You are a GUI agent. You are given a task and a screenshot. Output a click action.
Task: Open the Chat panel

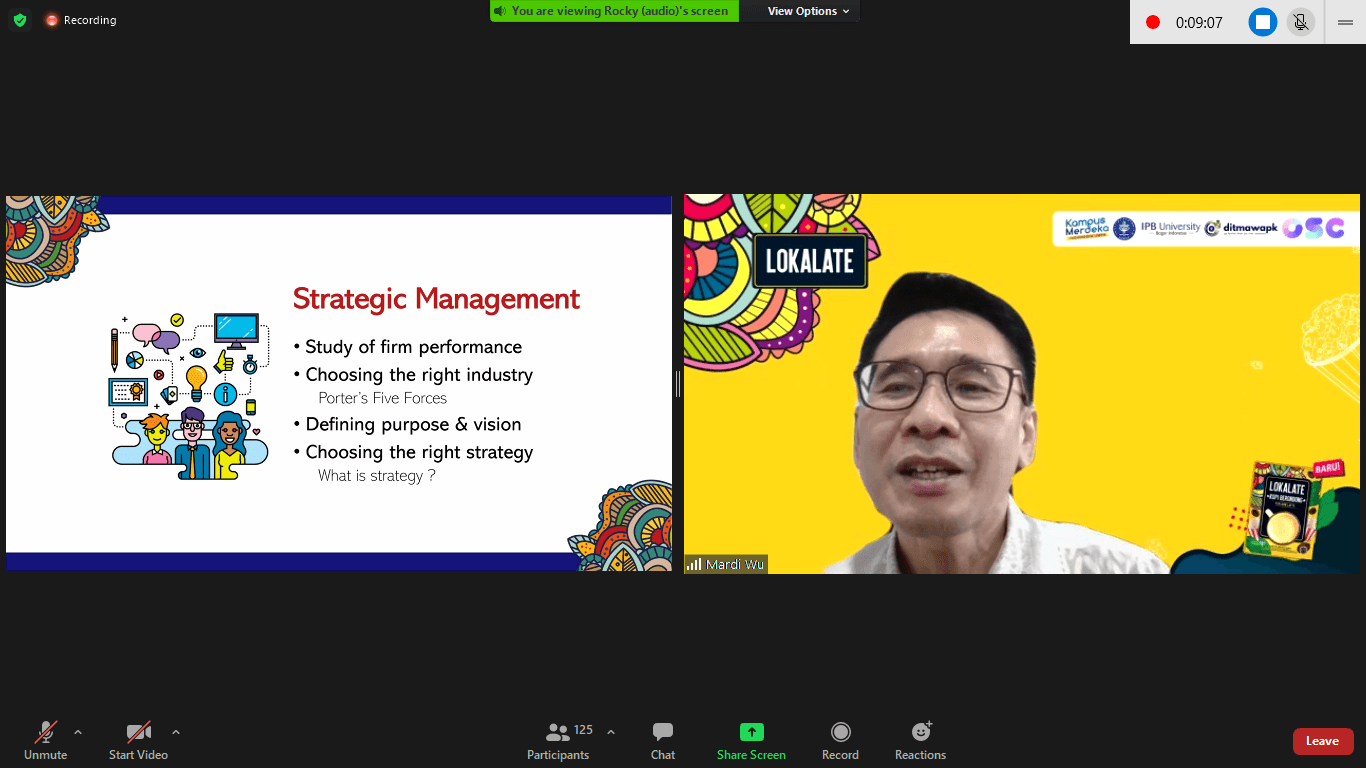[663, 740]
